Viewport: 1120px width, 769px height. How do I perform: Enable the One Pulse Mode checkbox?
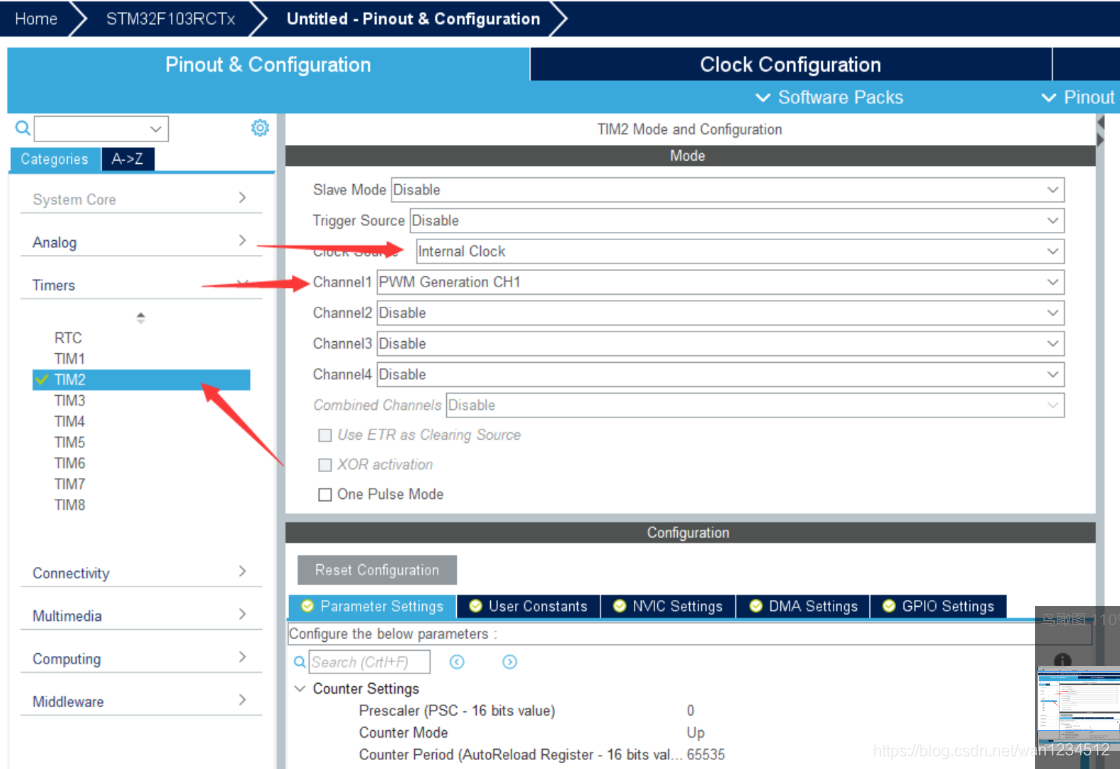(325, 494)
